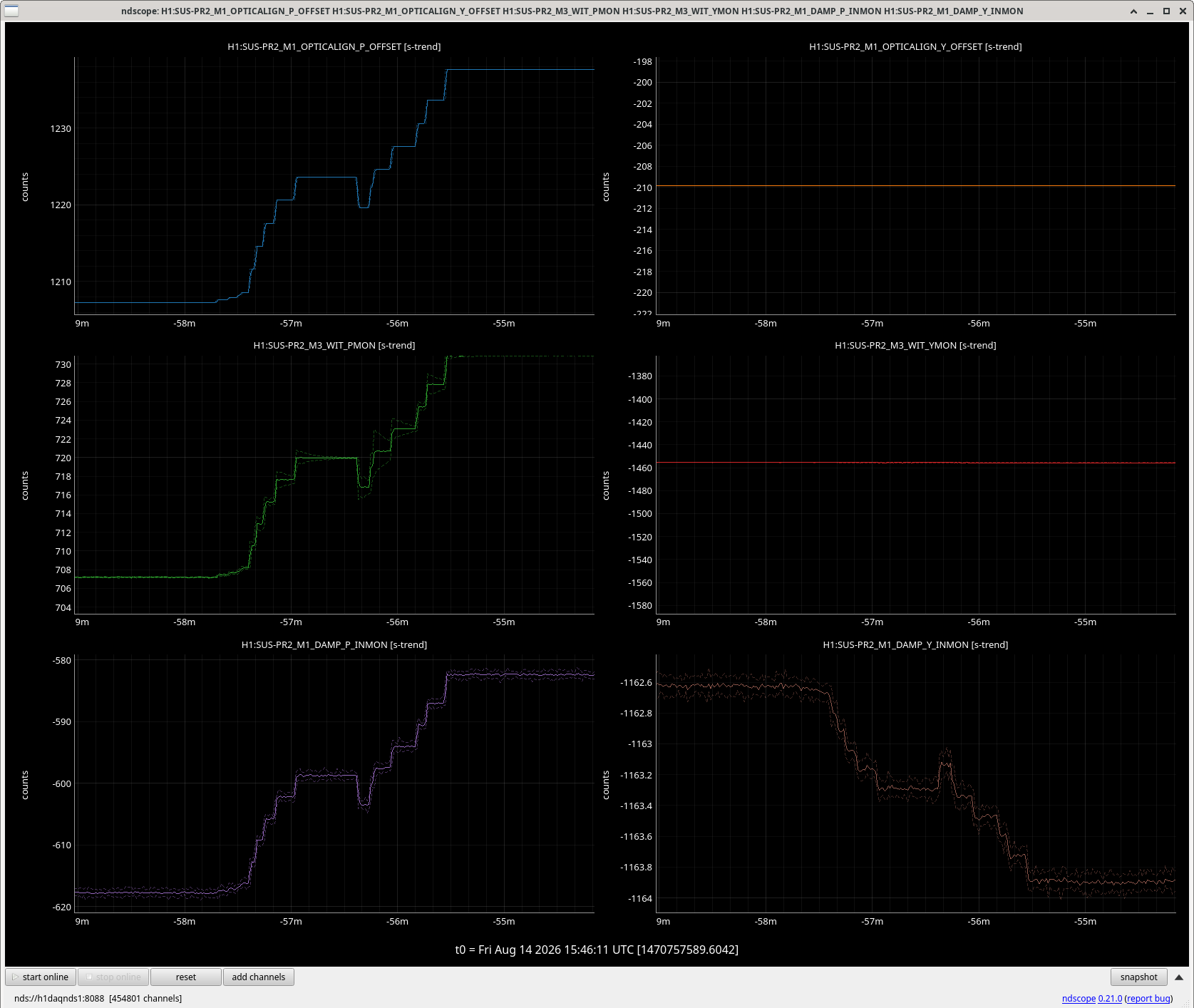Click the counts axis label of the M3_WIT_PMON plot
The image size is (1194, 1008).
[x=25, y=485]
